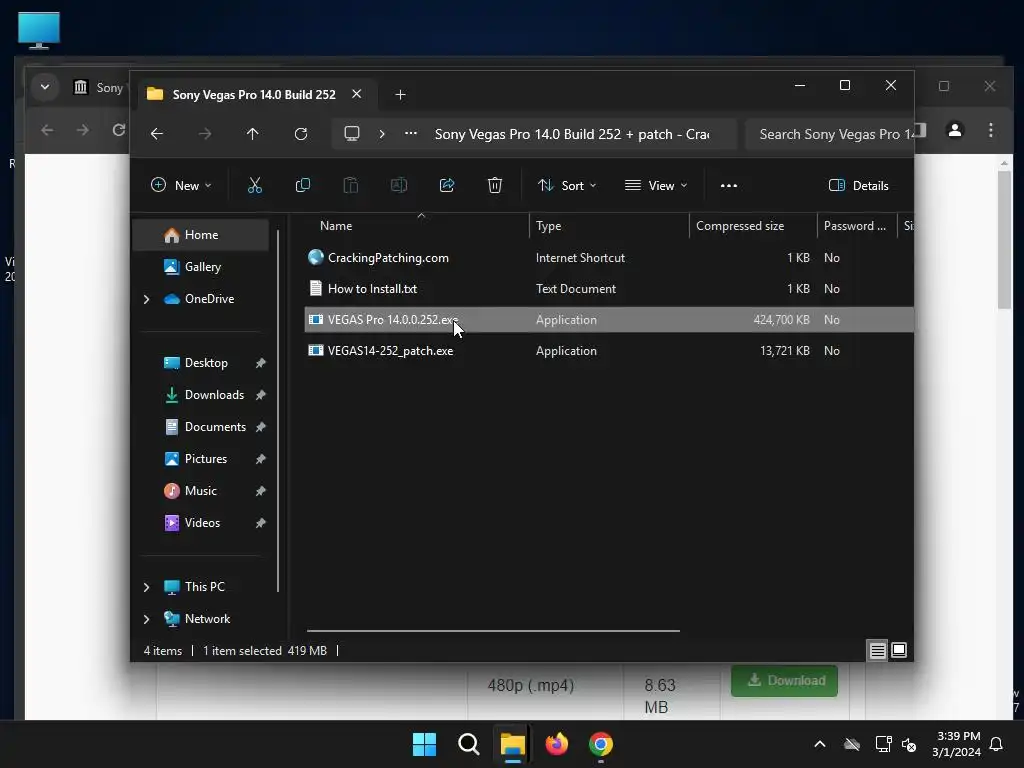Select VEGAS Pro 14.0.0.252.exe file

click(x=609, y=320)
